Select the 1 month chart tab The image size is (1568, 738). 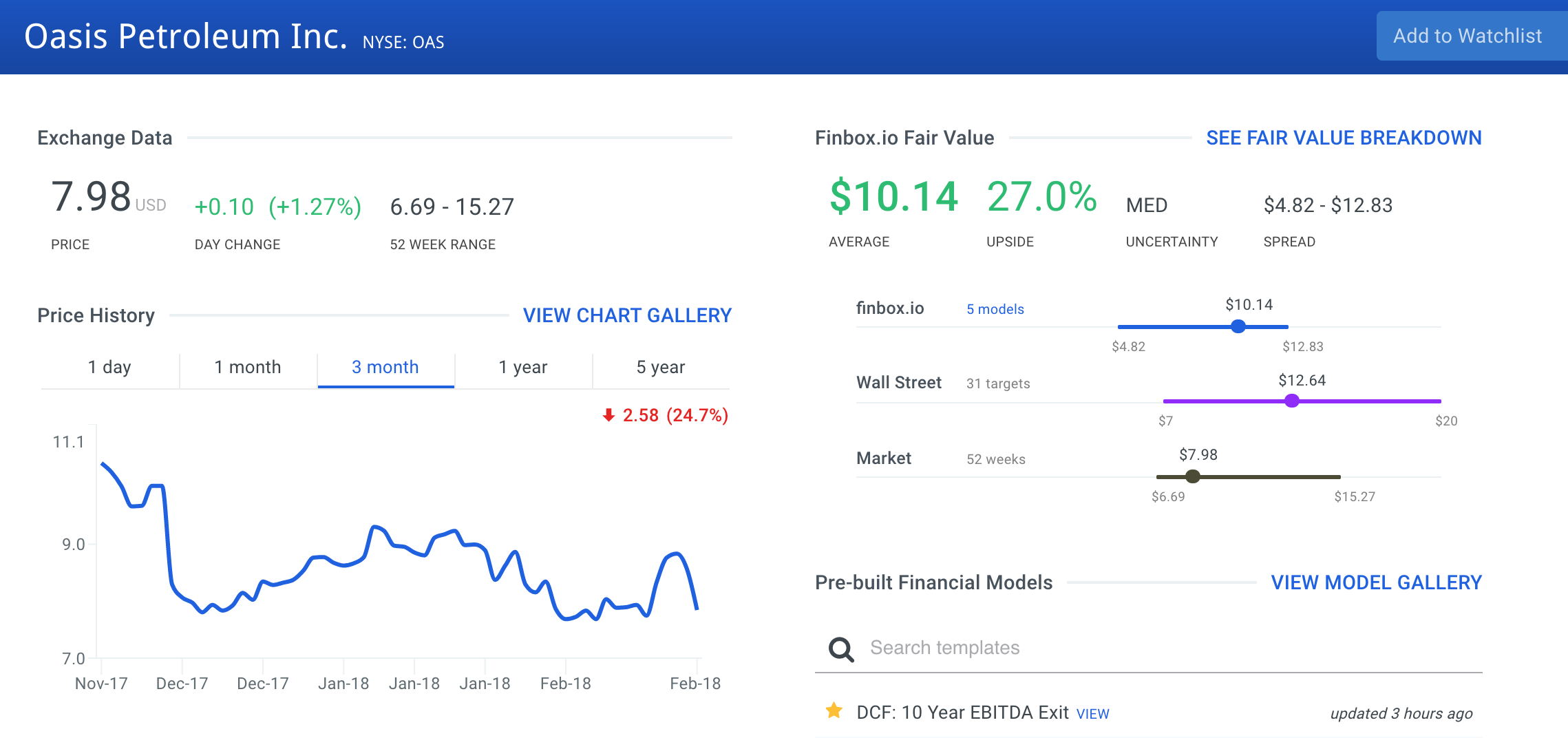(248, 368)
